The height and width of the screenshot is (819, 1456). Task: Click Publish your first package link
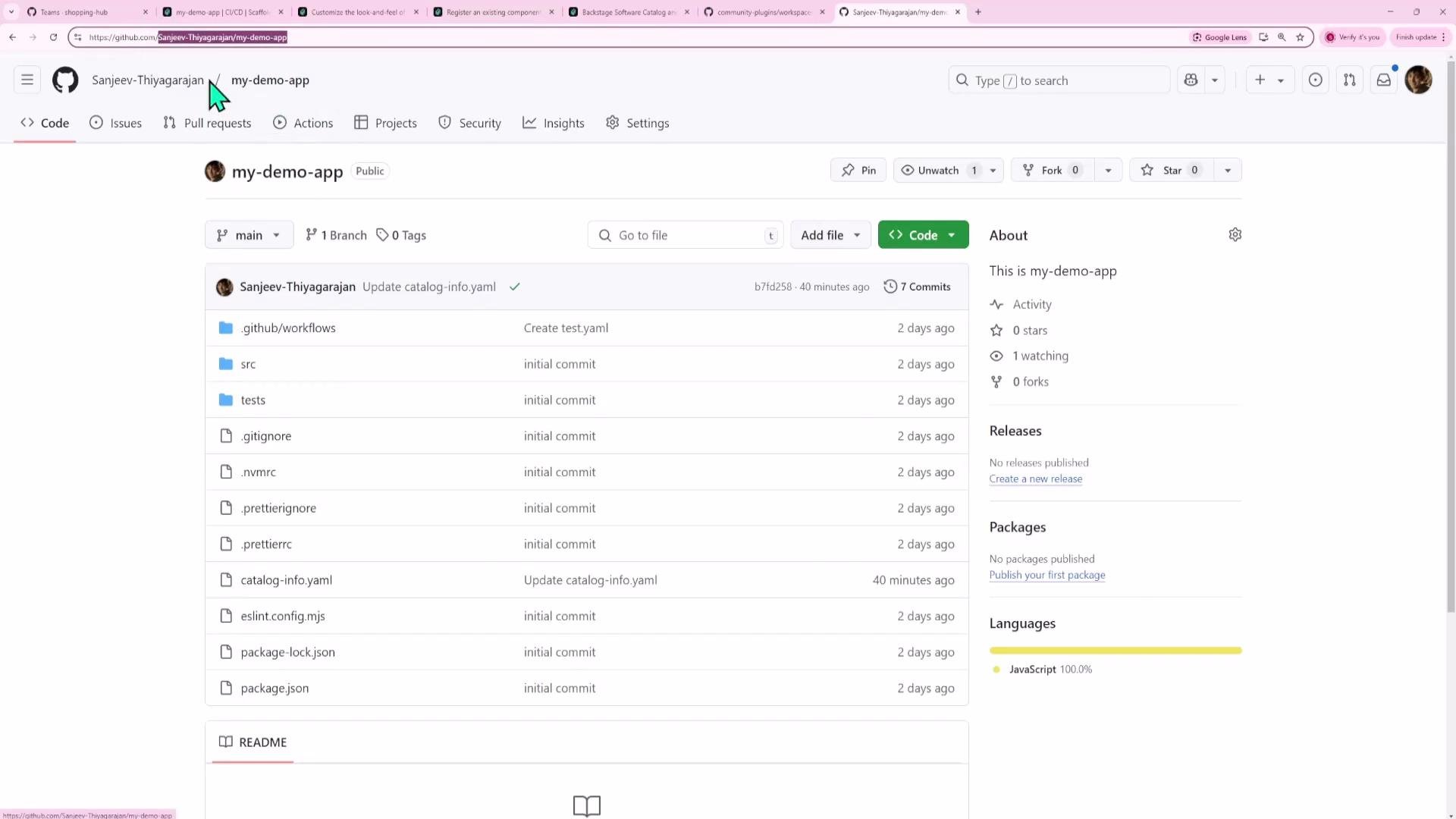1046,576
